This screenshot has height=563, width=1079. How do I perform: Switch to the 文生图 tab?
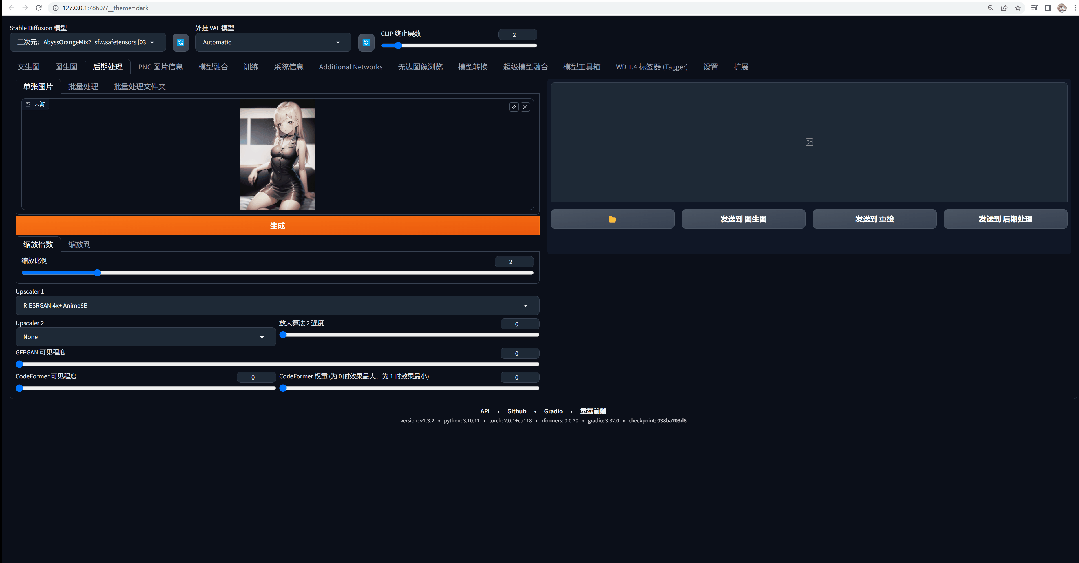click(x=28, y=67)
